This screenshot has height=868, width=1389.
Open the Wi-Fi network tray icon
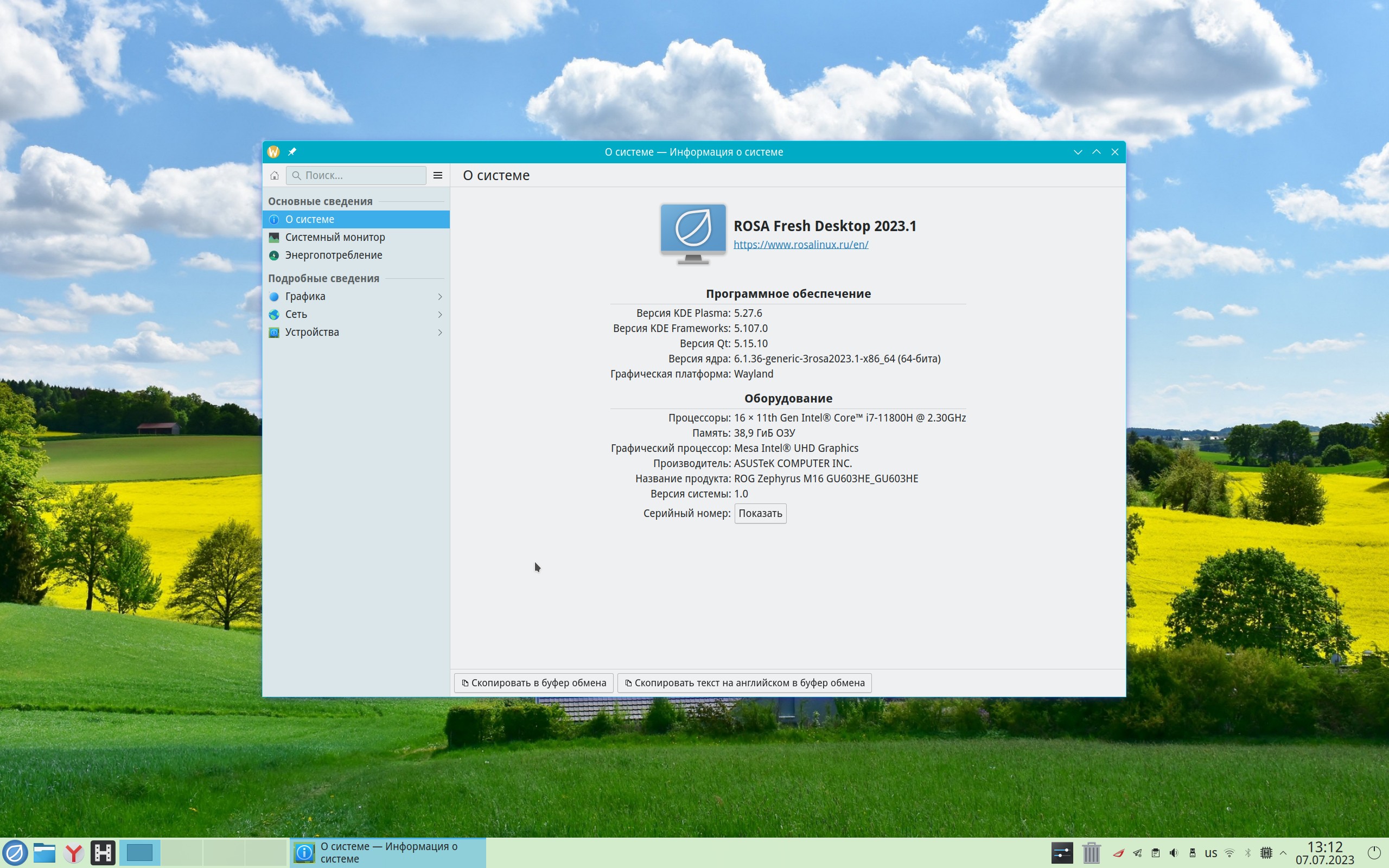(1229, 853)
